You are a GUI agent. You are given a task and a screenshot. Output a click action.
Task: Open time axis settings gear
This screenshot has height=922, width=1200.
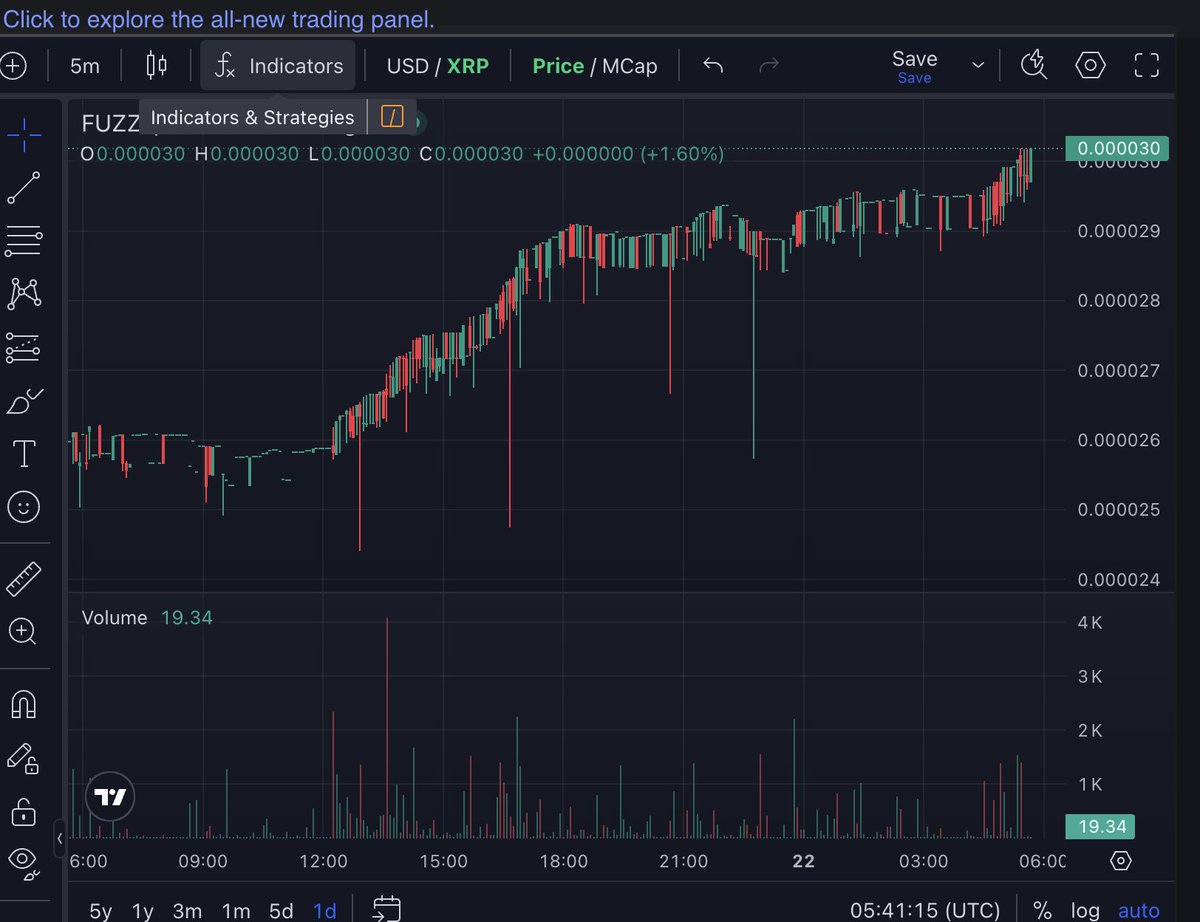pyautogui.click(x=1120, y=861)
